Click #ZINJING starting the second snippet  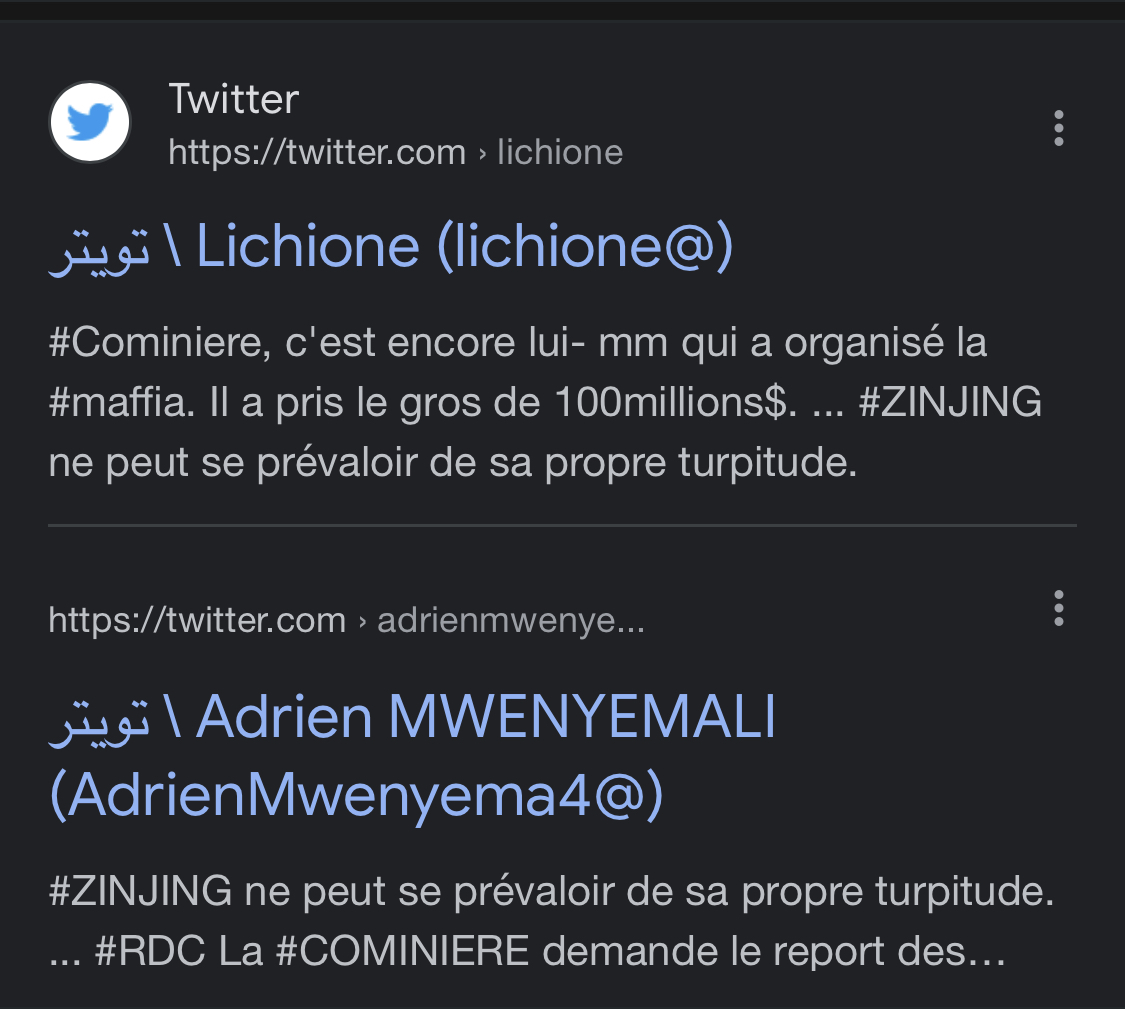(141, 891)
